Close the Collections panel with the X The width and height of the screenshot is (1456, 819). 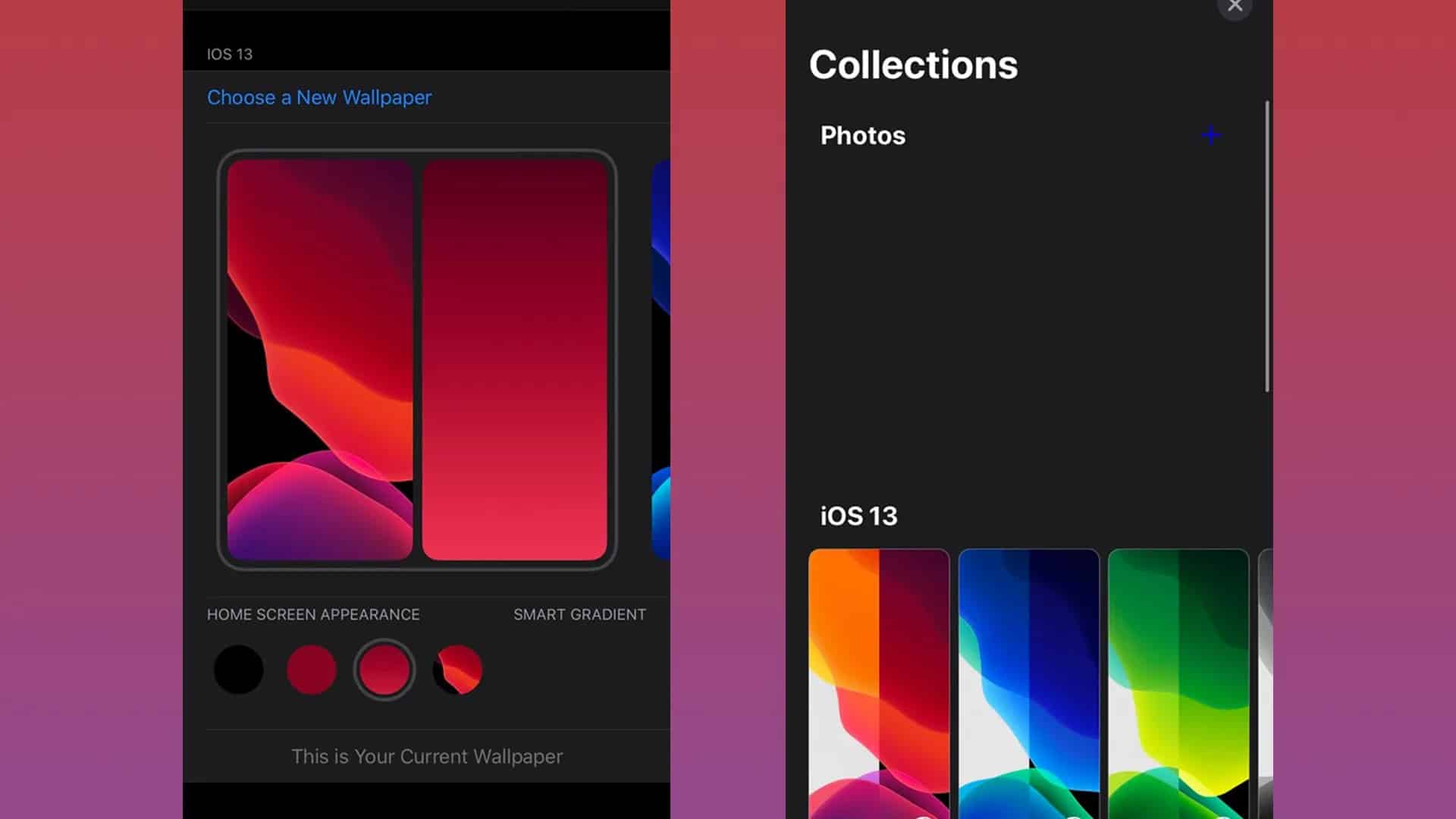point(1235,8)
